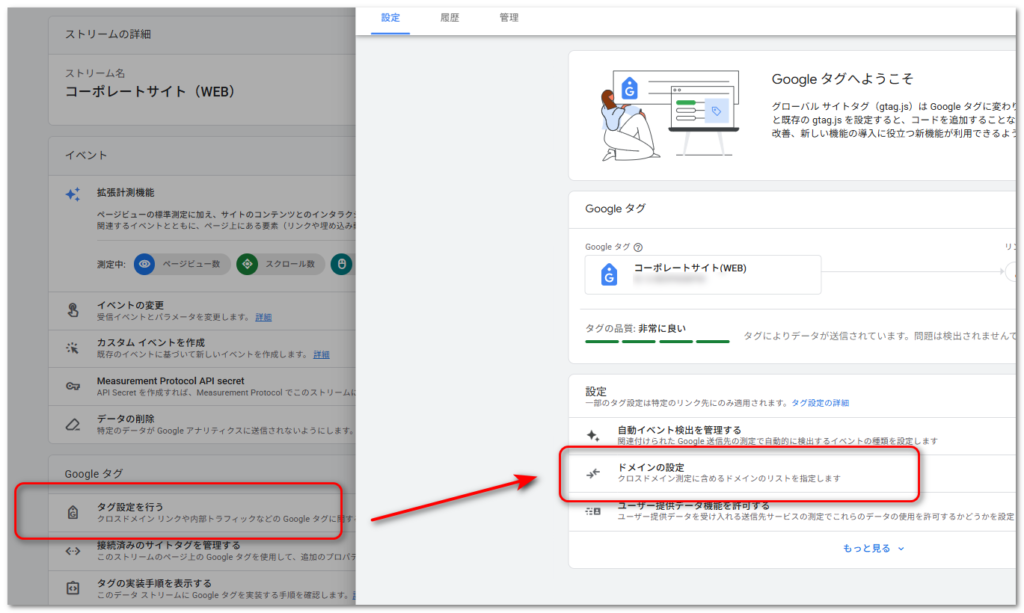The width and height of the screenshot is (1024, 613).
Task: Open 自動イベント検出を管理する
Action: [792, 435]
